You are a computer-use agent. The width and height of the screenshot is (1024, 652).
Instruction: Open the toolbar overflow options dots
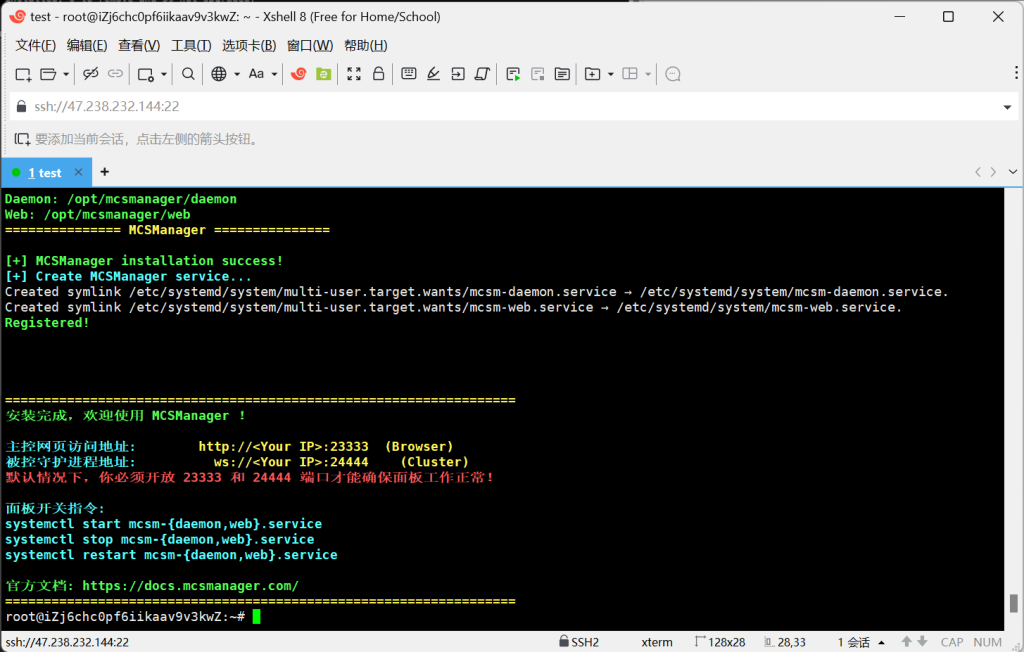1016,73
